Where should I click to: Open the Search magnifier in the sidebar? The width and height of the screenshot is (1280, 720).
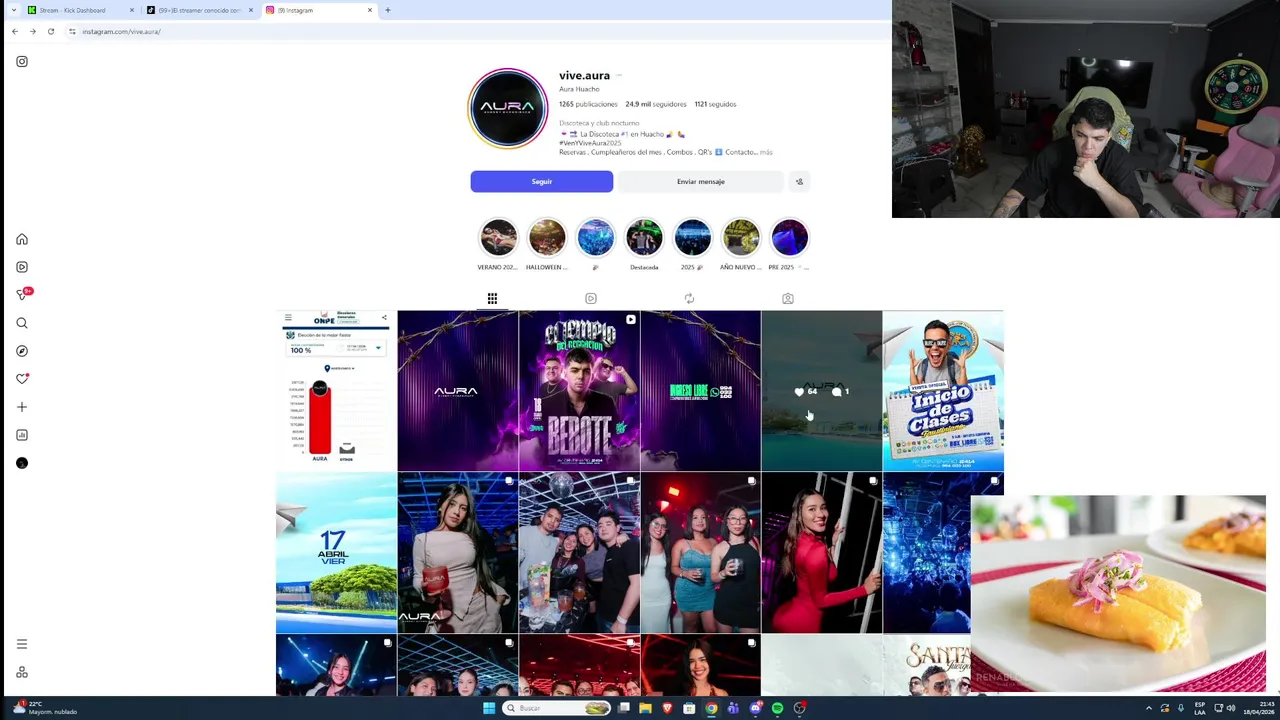(x=22, y=323)
